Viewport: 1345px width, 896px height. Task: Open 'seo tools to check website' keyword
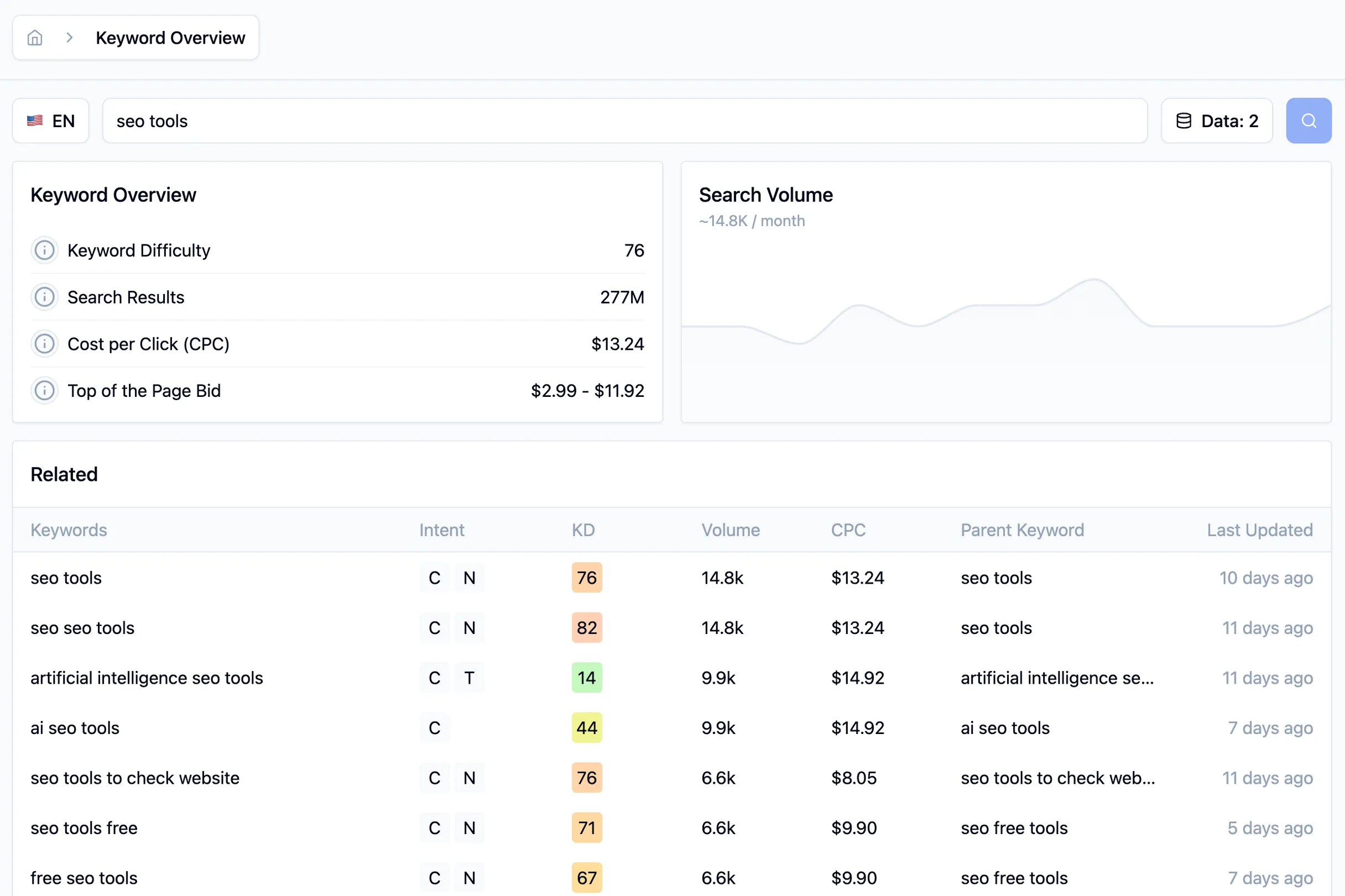[135, 778]
